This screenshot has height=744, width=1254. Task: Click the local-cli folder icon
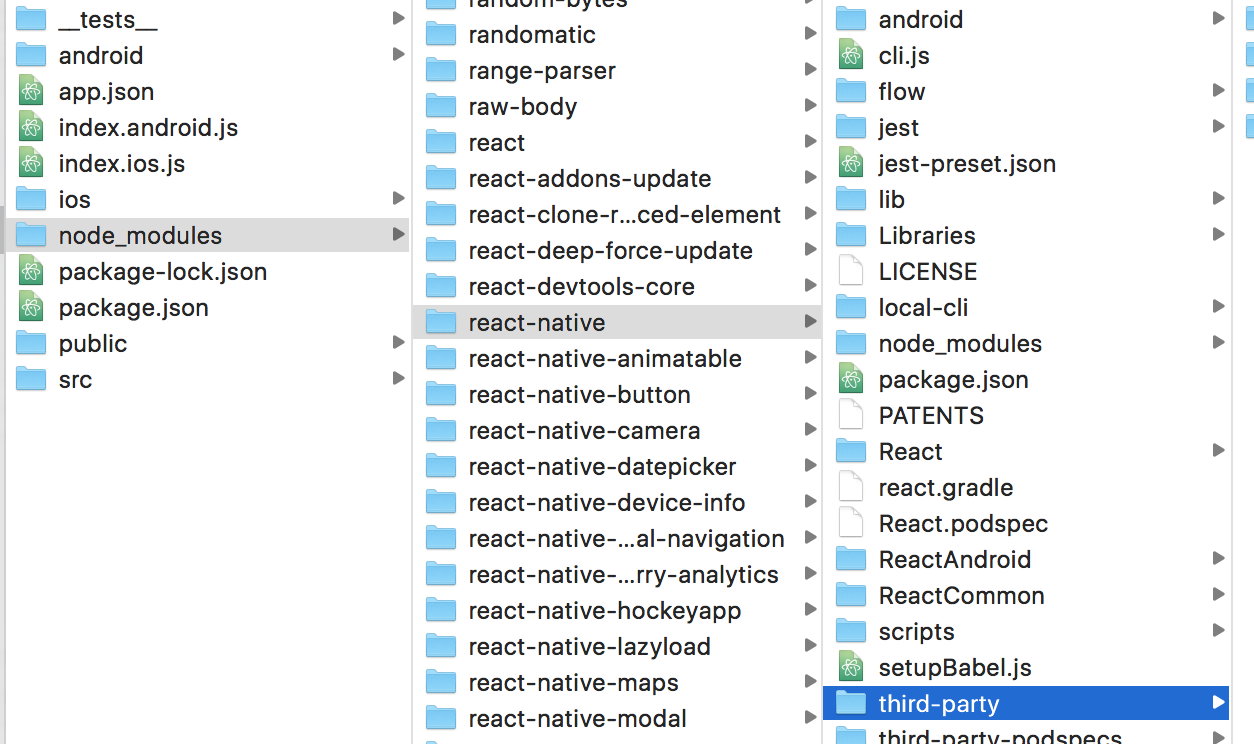pyautogui.click(x=851, y=308)
